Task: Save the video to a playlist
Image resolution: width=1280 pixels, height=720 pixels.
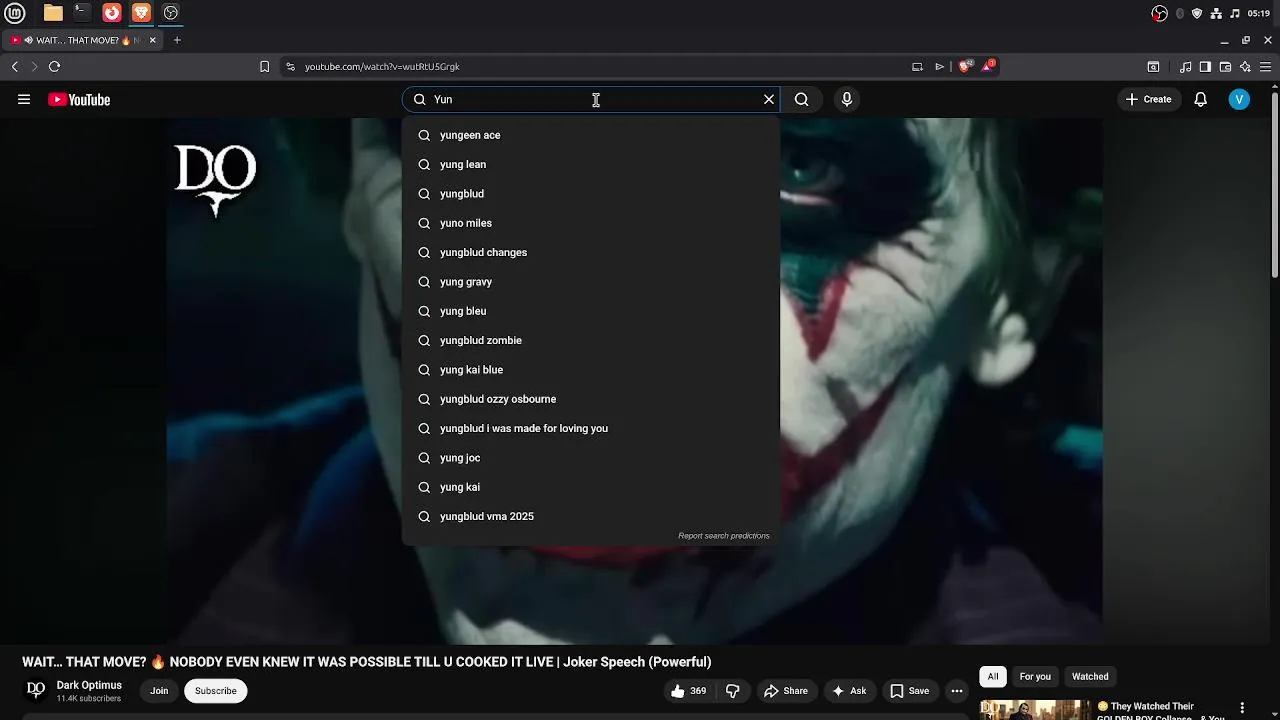Action: click(x=910, y=691)
